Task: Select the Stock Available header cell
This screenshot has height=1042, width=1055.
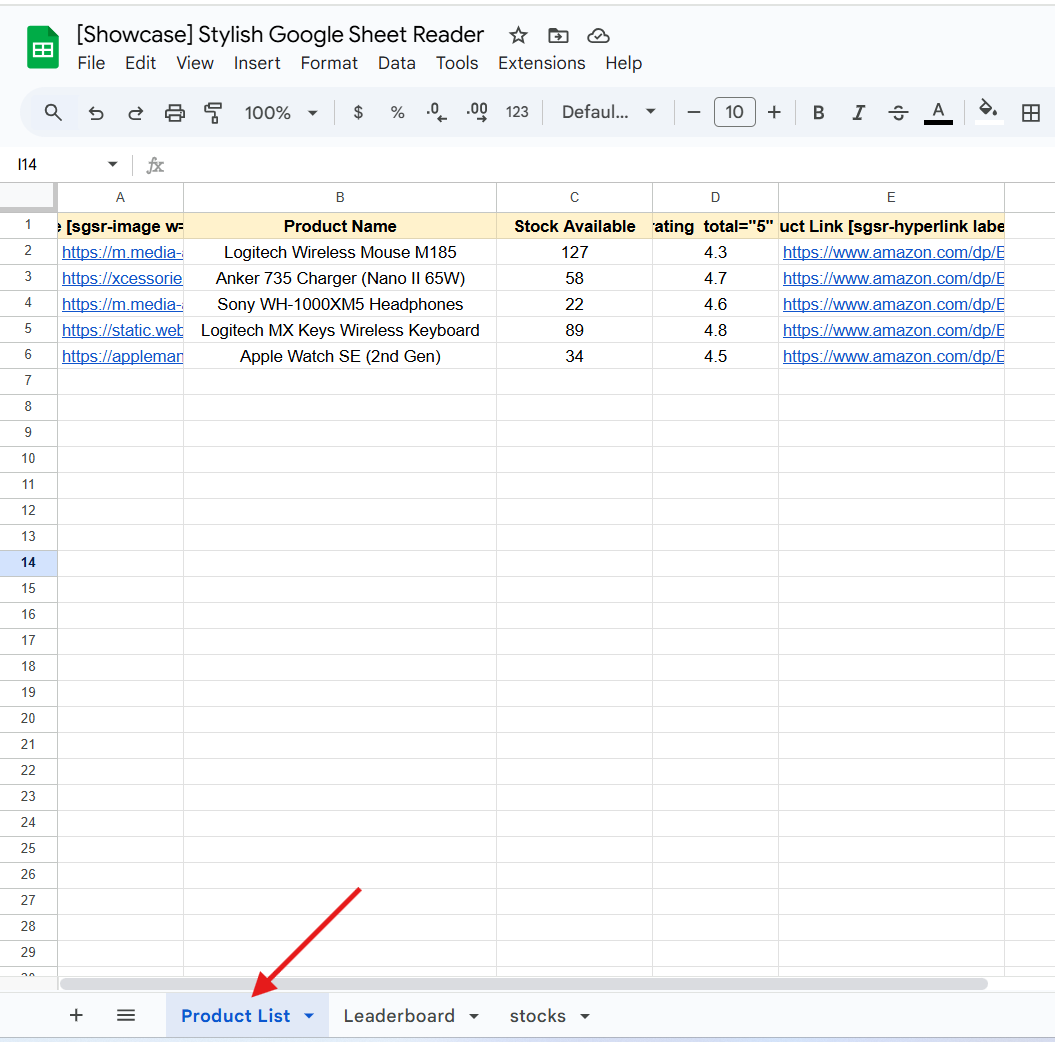Action: 574,226
